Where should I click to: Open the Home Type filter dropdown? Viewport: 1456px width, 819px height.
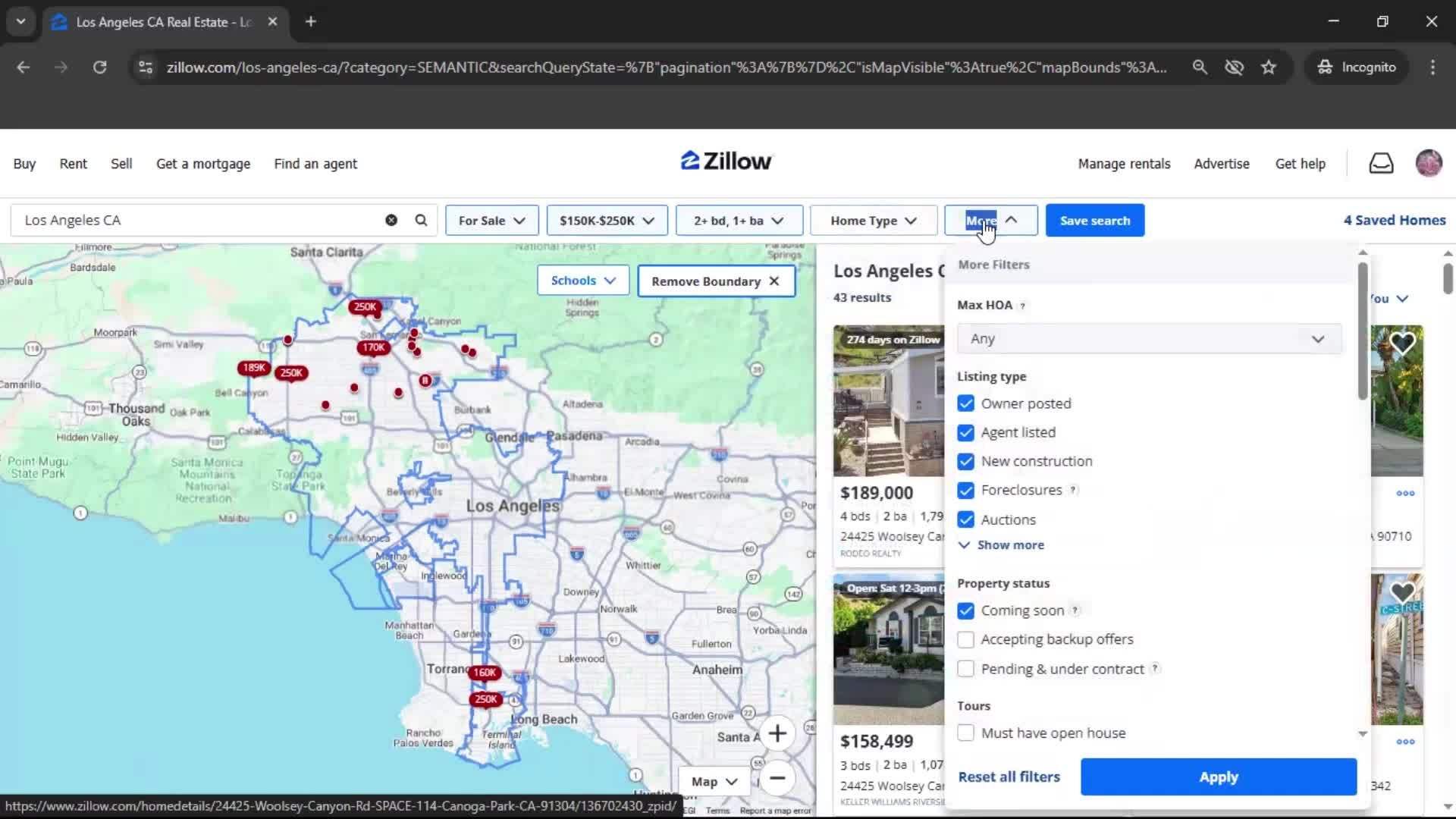[x=873, y=220]
